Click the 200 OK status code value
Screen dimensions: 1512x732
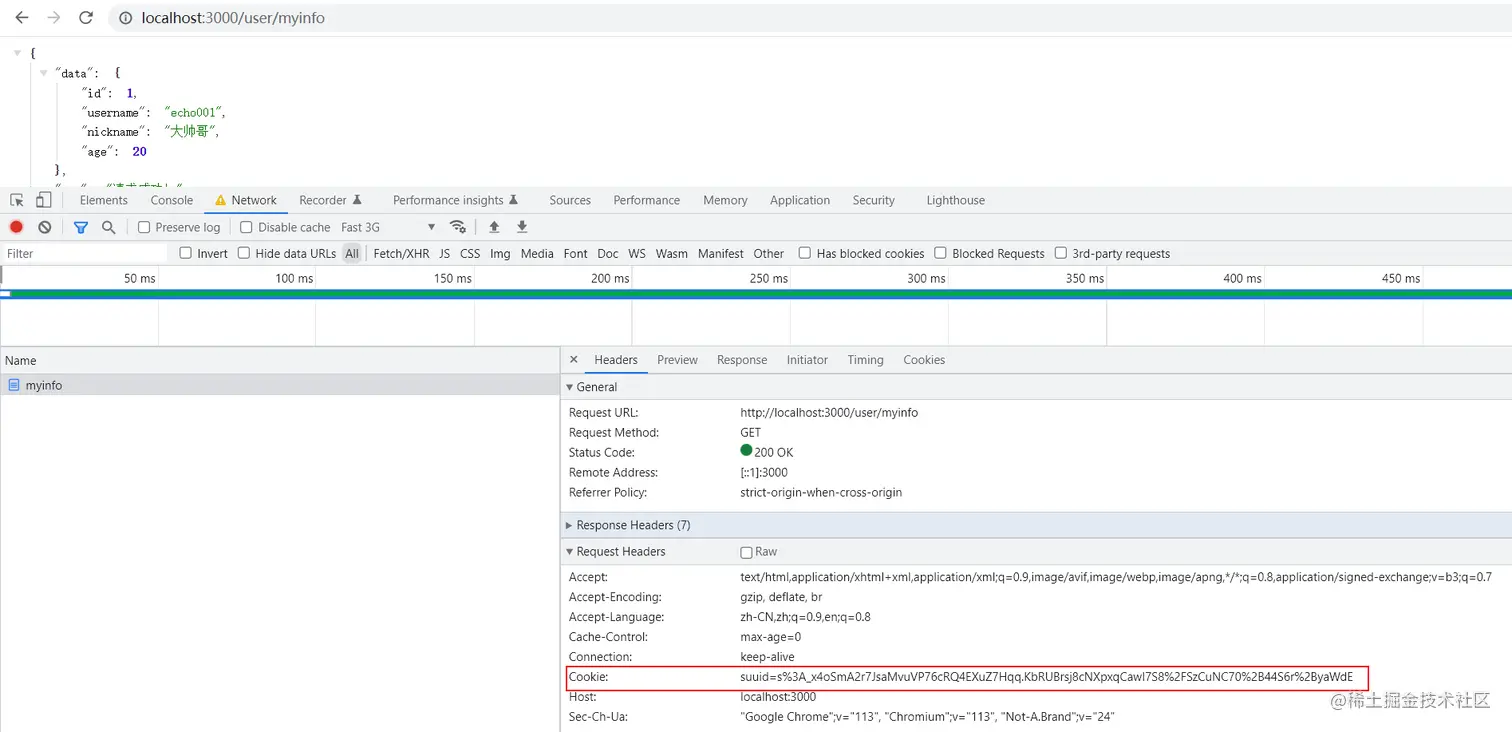pos(774,452)
